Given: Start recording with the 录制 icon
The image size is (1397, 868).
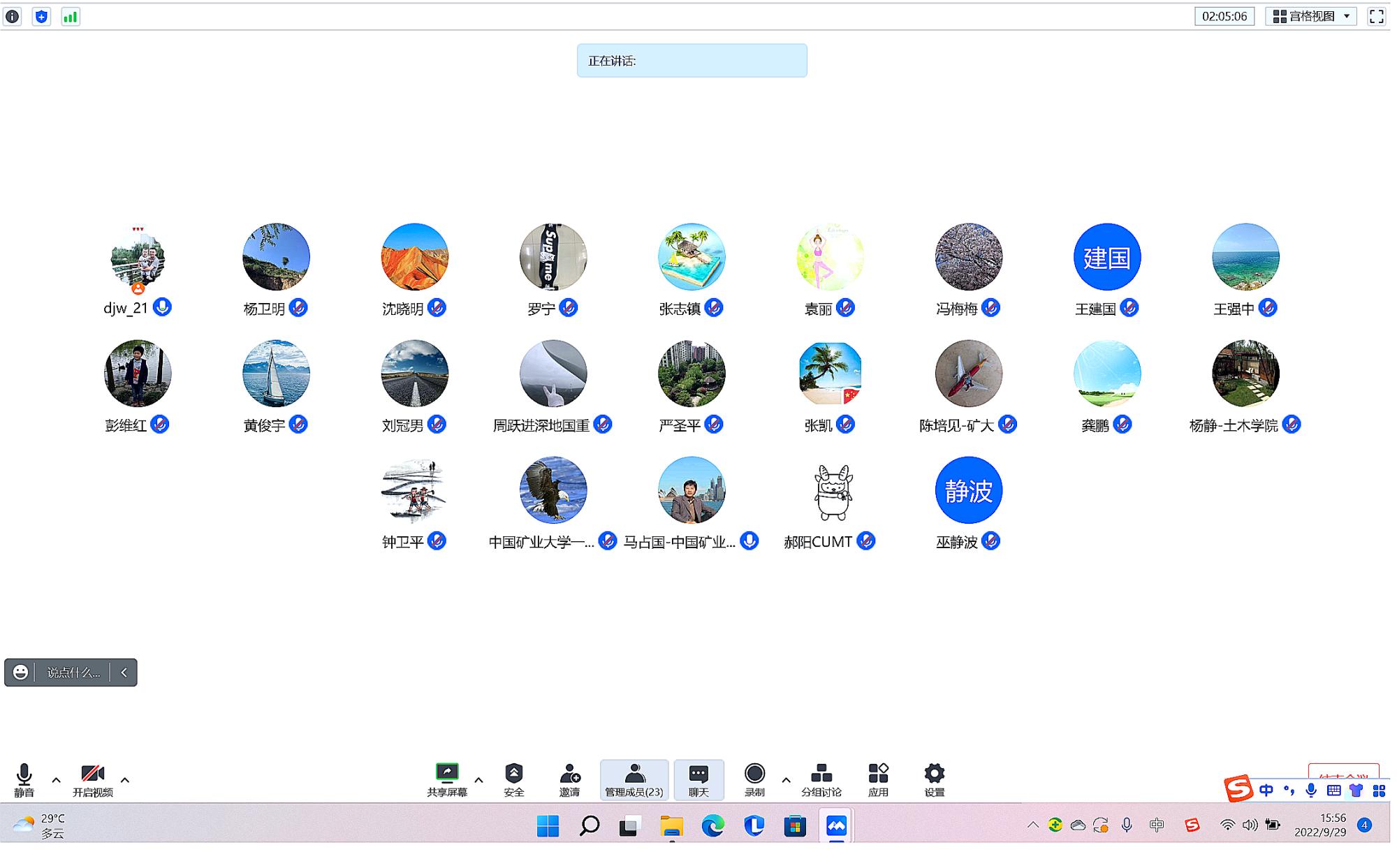Looking at the screenshot, I should click(x=754, y=779).
